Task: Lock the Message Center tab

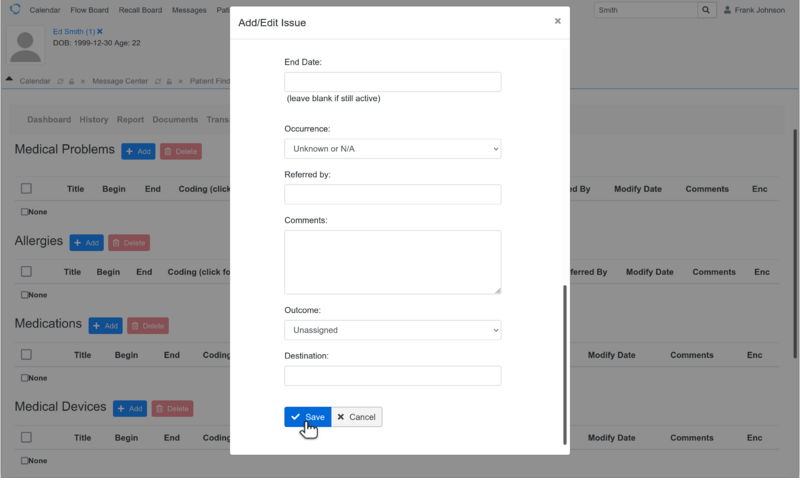Action: [x=169, y=80]
